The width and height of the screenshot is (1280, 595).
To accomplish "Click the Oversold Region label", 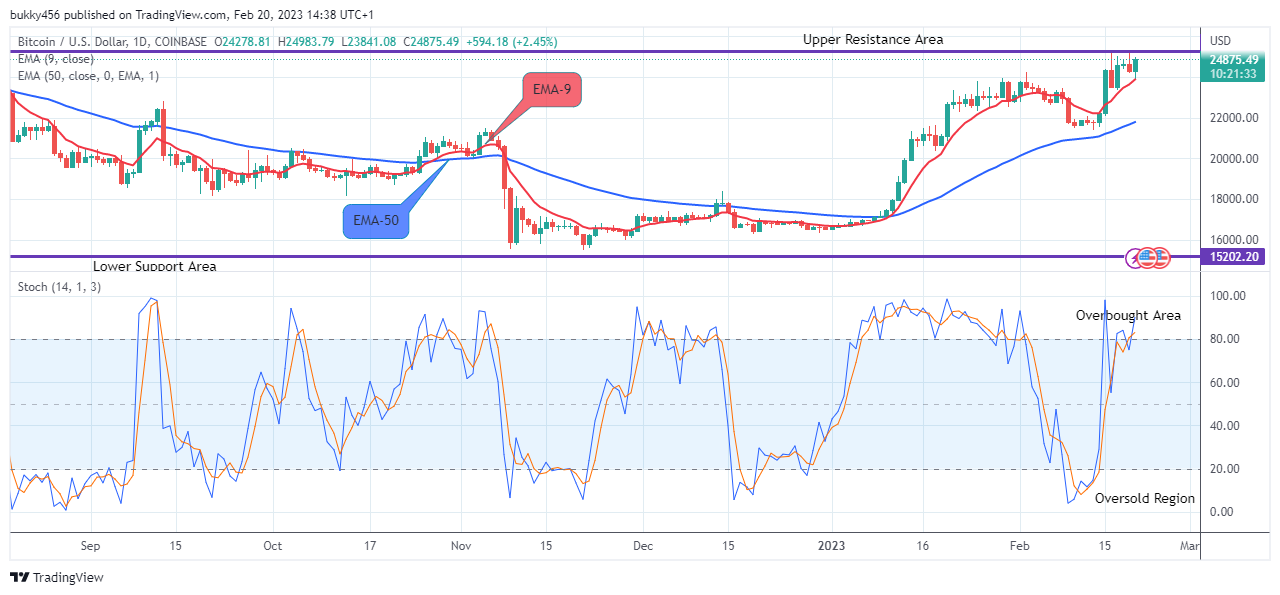I will click(1144, 498).
